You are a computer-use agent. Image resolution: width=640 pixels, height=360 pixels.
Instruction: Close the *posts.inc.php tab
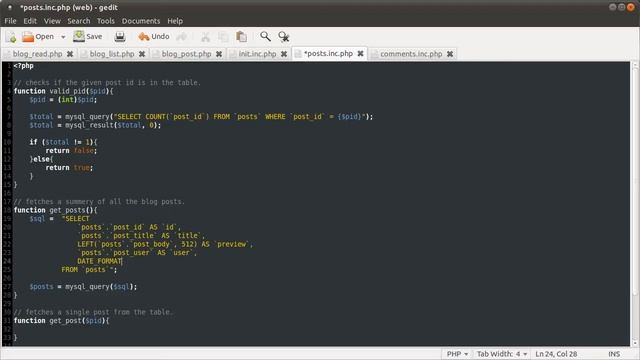[361, 53]
